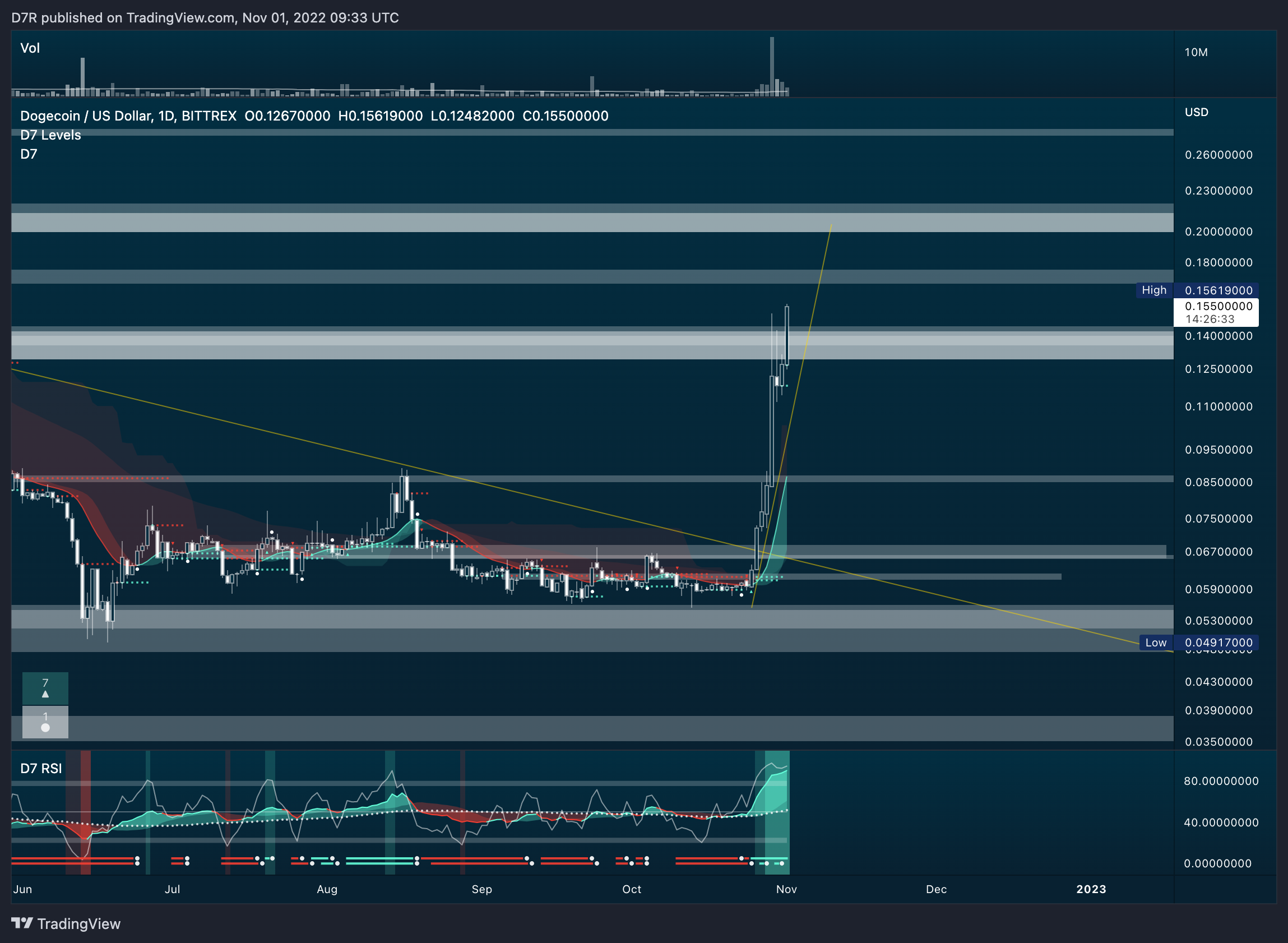Click the close price C0.15500000 value
This screenshot has width=1288, height=943.
point(566,116)
